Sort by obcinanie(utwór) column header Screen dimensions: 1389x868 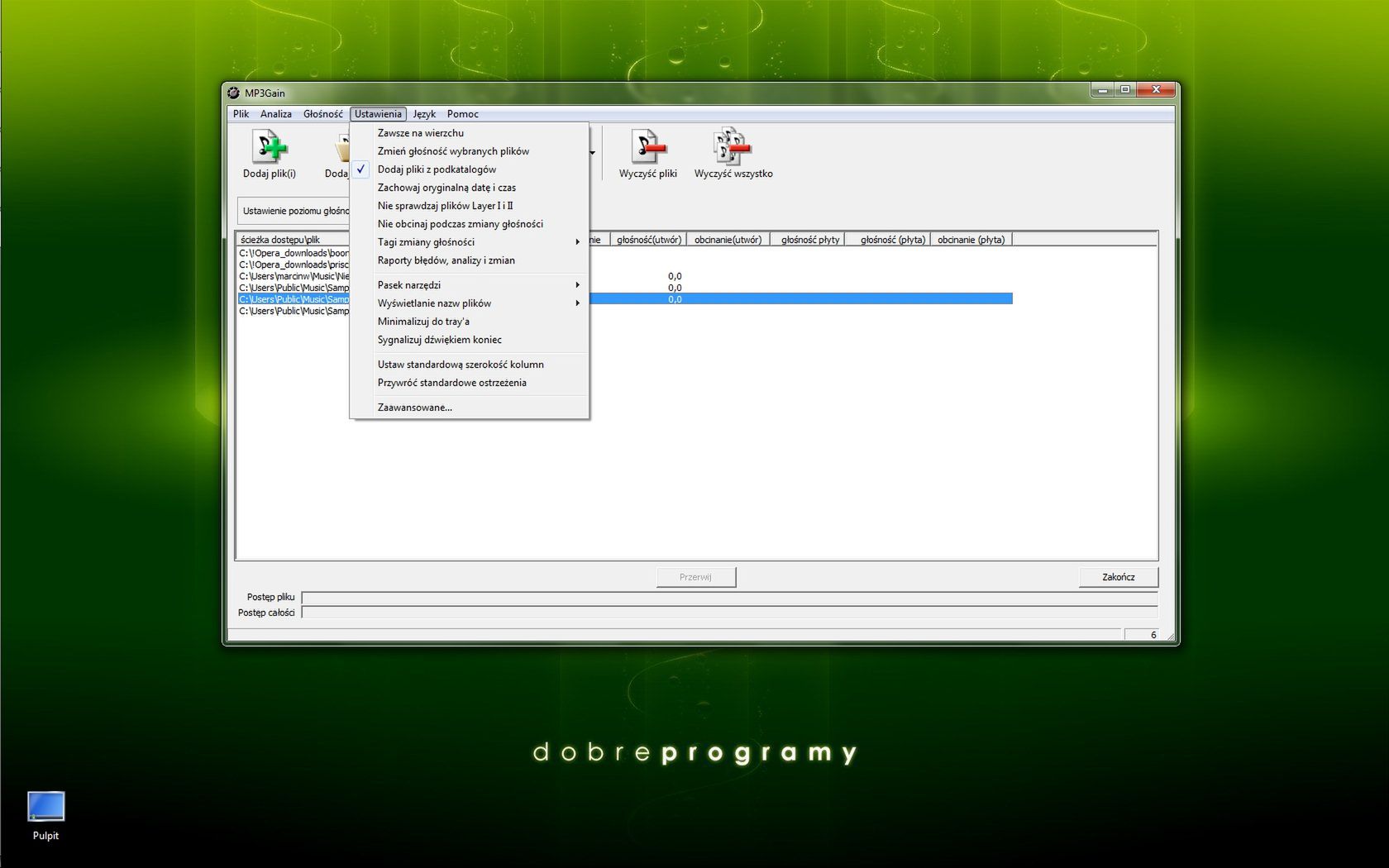pyautogui.click(x=728, y=240)
